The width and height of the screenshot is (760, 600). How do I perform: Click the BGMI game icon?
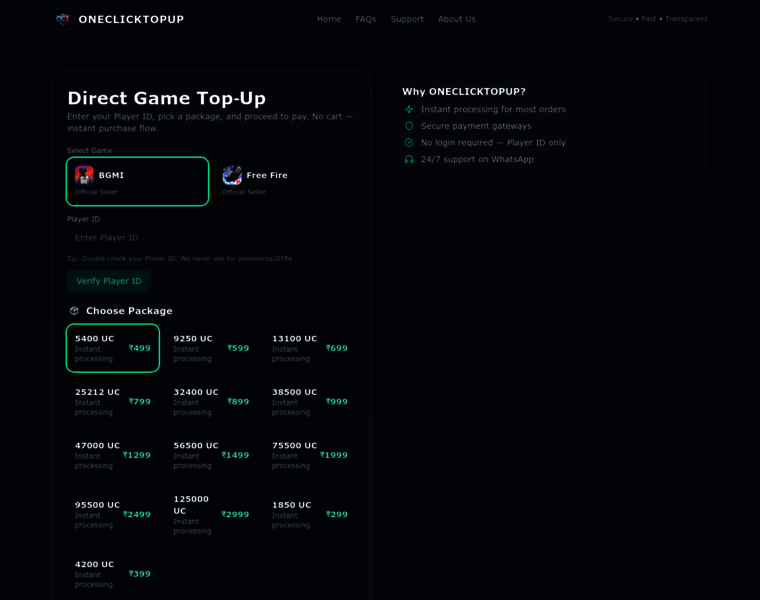(x=84, y=175)
